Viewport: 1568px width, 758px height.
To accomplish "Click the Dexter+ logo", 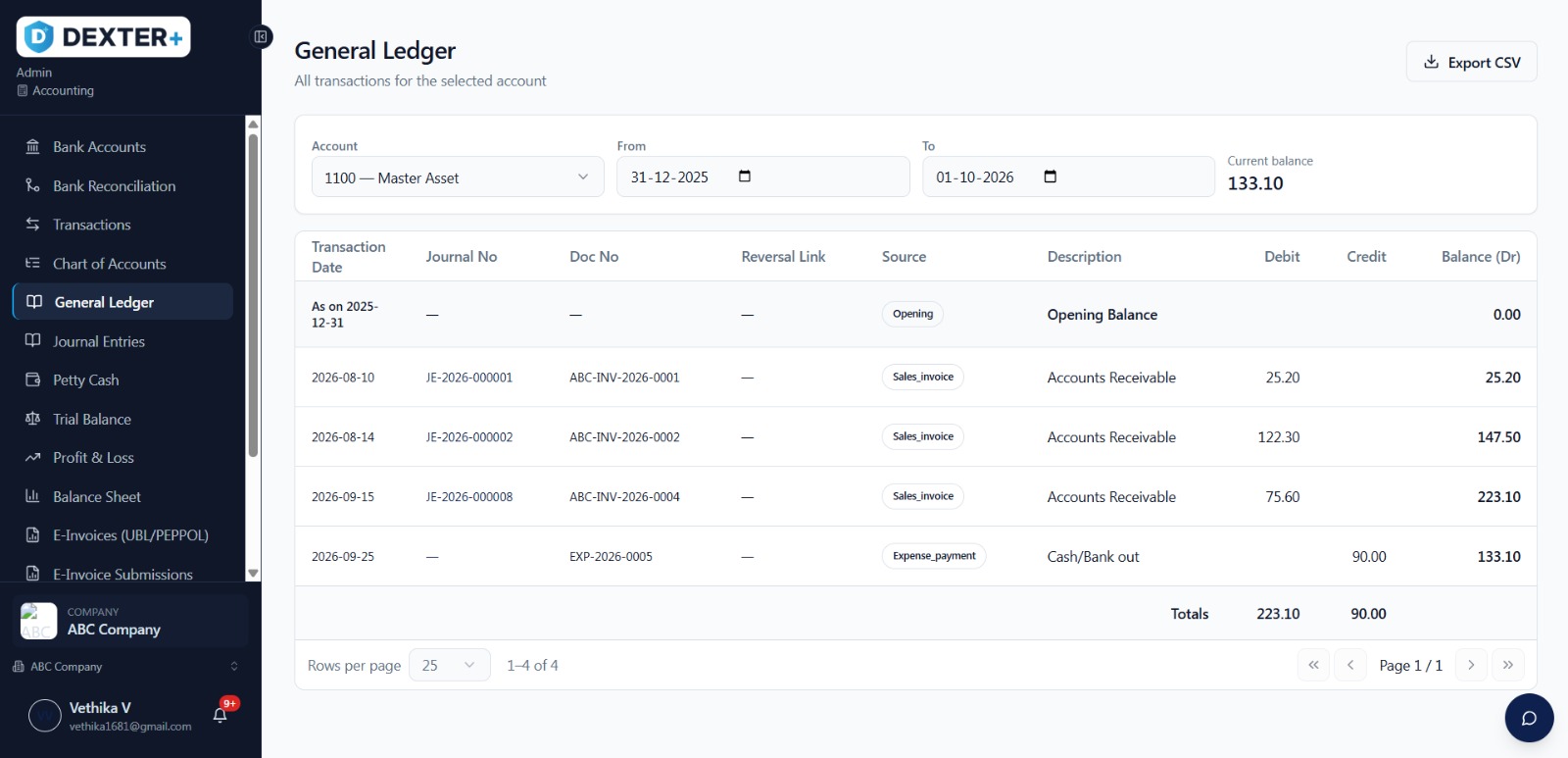I will [103, 37].
